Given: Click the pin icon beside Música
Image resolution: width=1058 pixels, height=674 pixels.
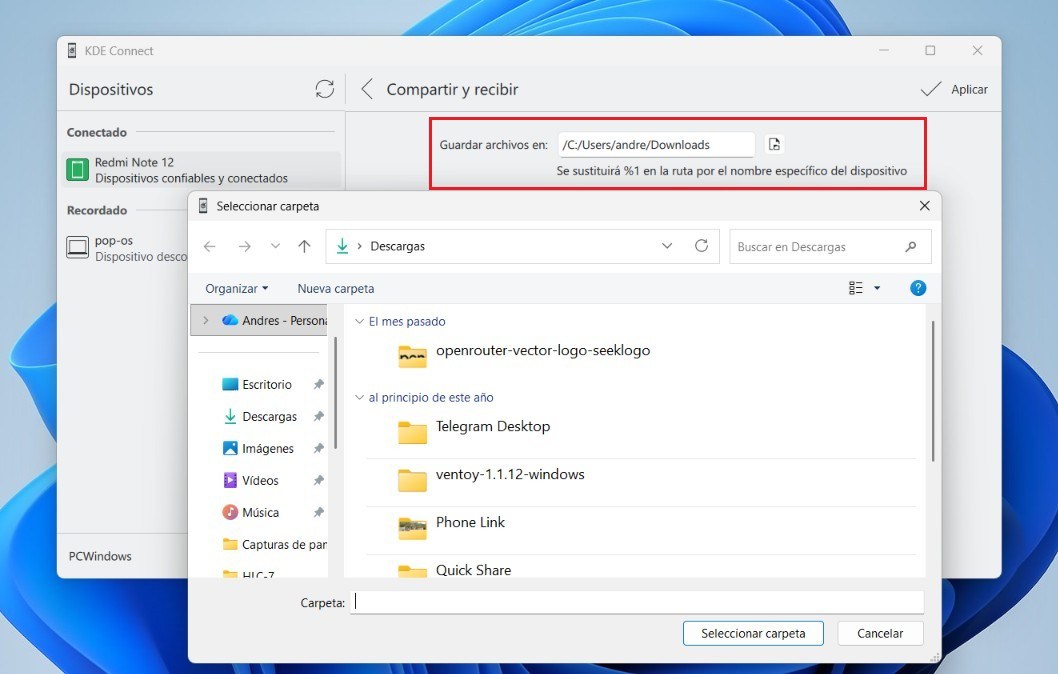Looking at the screenshot, I should click(x=318, y=513).
